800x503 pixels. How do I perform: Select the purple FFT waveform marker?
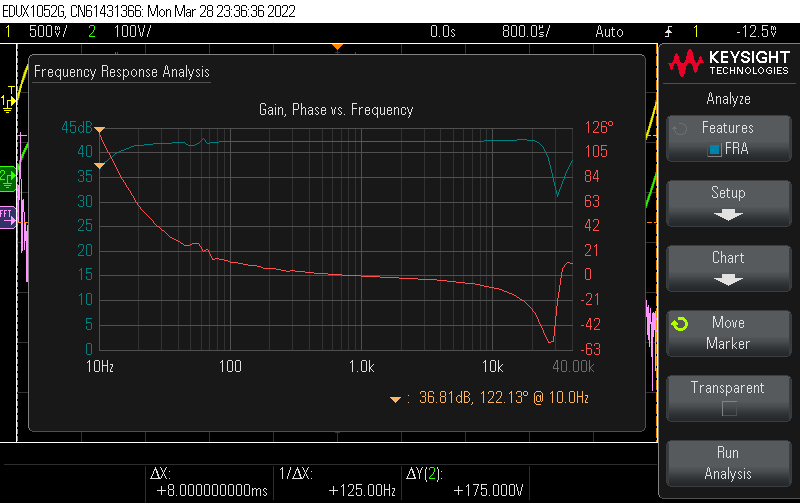click(x=8, y=213)
